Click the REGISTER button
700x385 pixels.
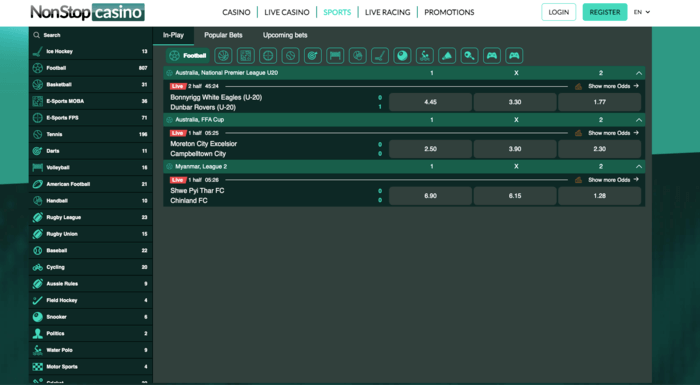click(605, 12)
